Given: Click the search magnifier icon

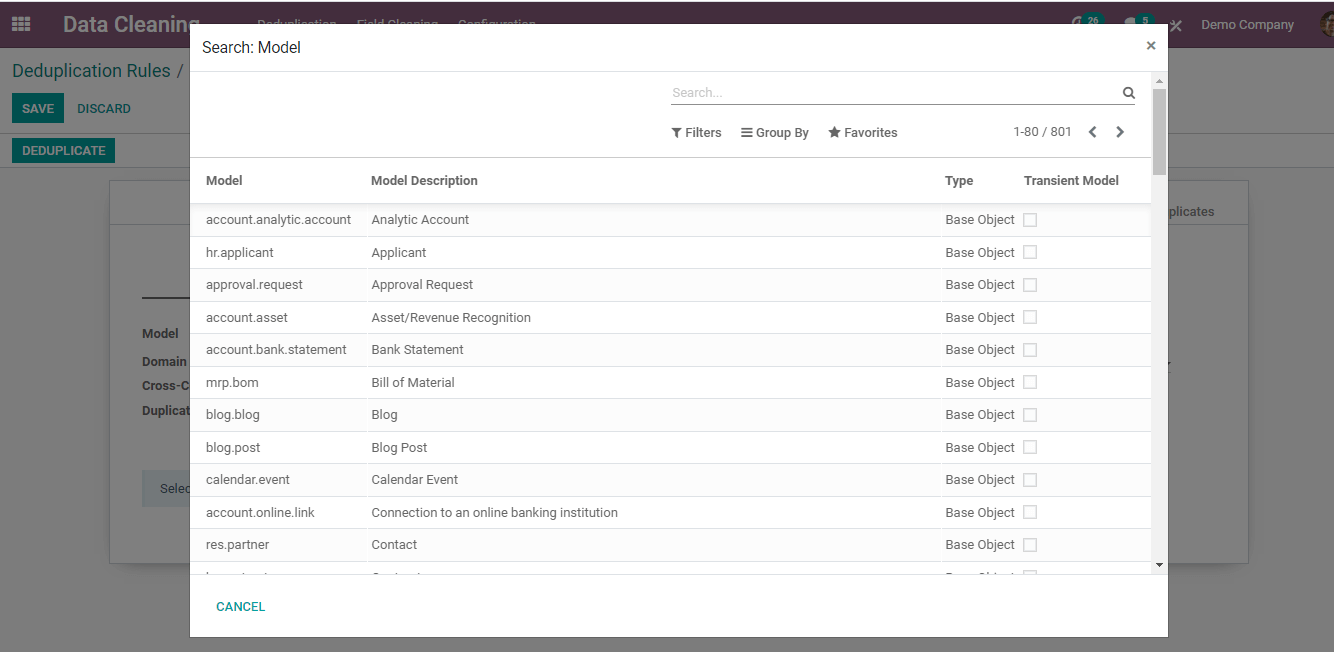Looking at the screenshot, I should (1128, 93).
